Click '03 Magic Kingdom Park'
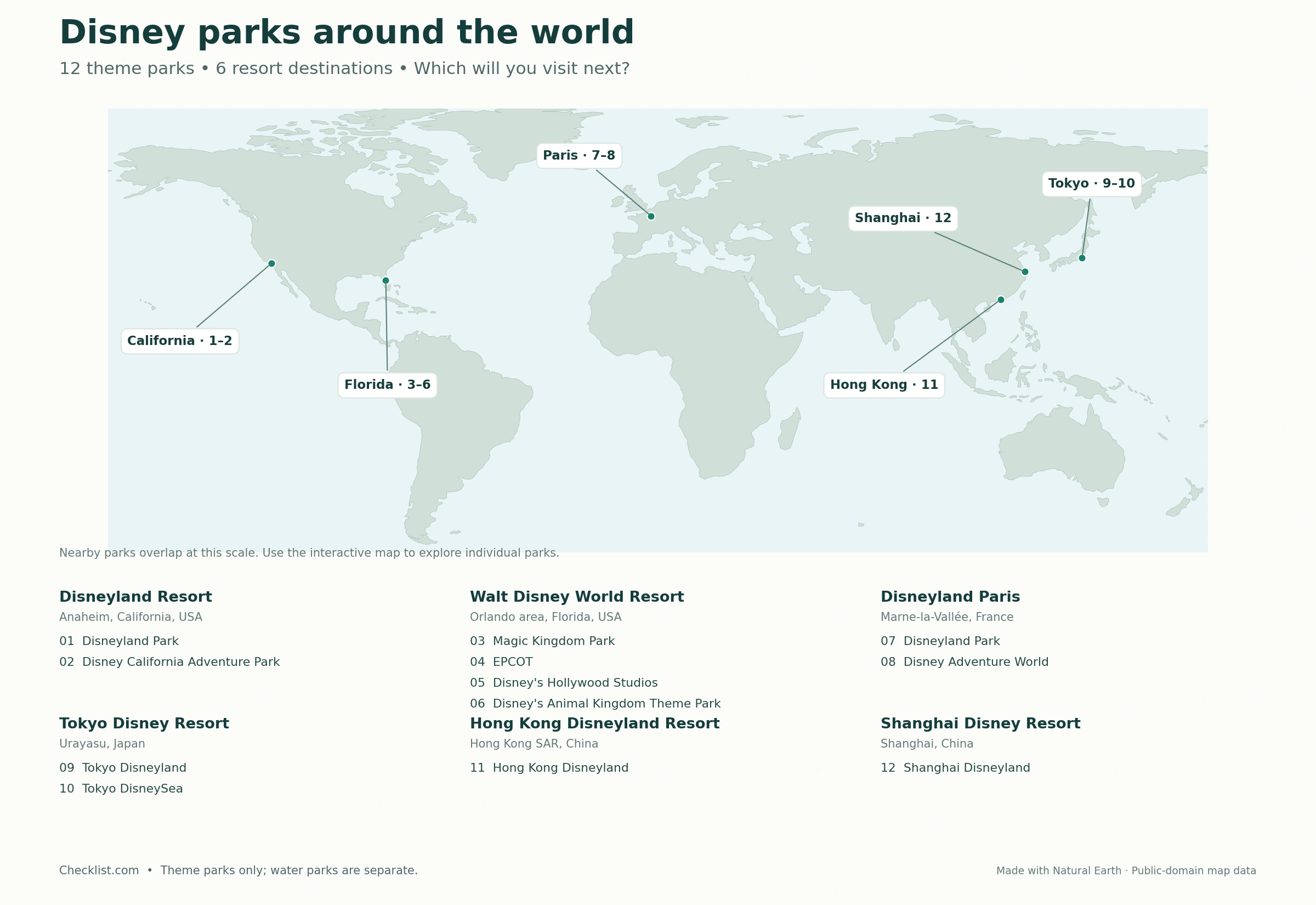1316x905 pixels. [x=542, y=641]
